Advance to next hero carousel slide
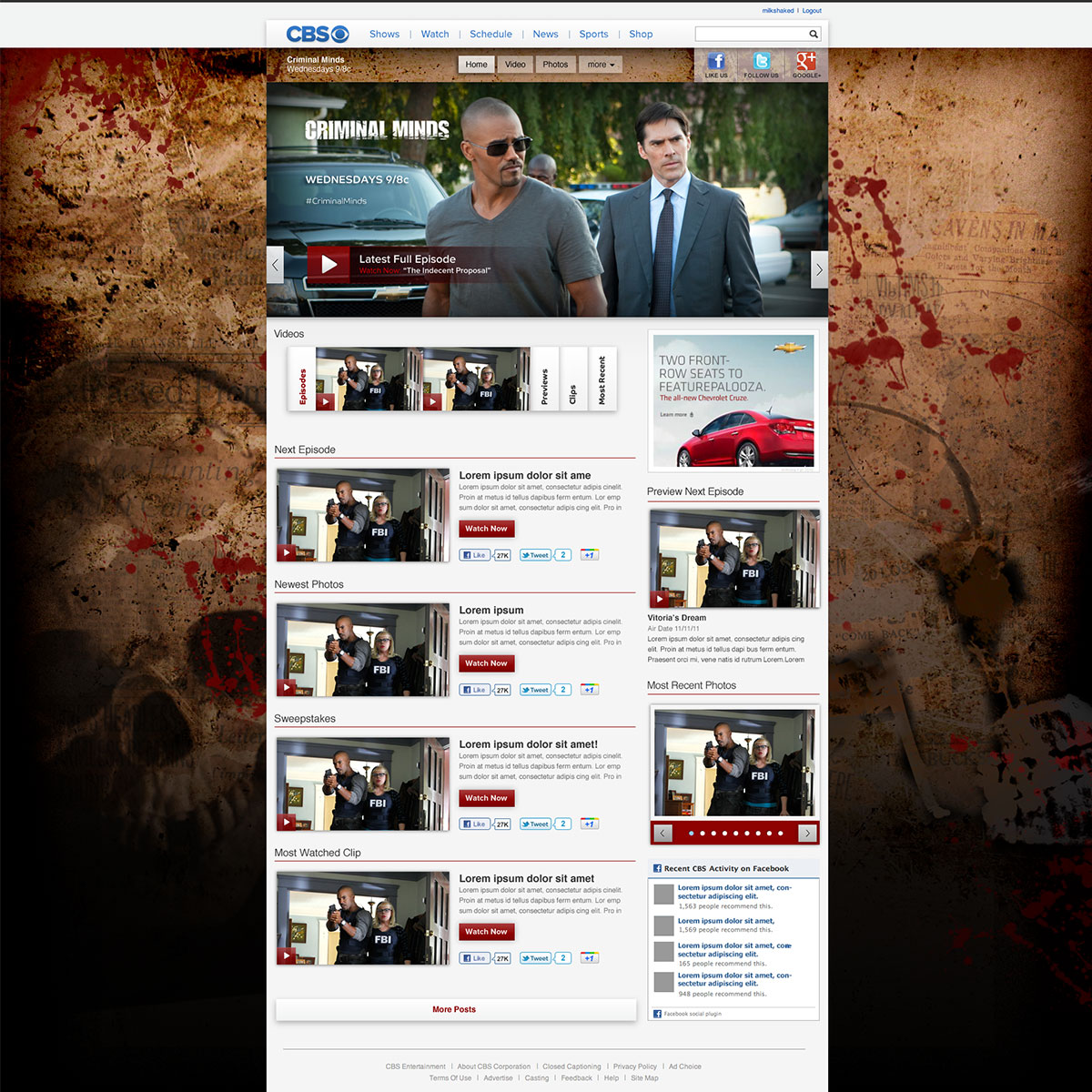Viewport: 1092px width, 1092px height. 819,269
